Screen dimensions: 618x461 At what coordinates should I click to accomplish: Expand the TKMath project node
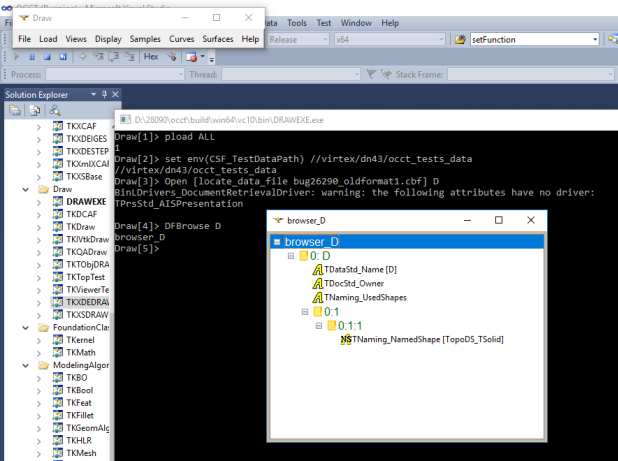[40, 352]
